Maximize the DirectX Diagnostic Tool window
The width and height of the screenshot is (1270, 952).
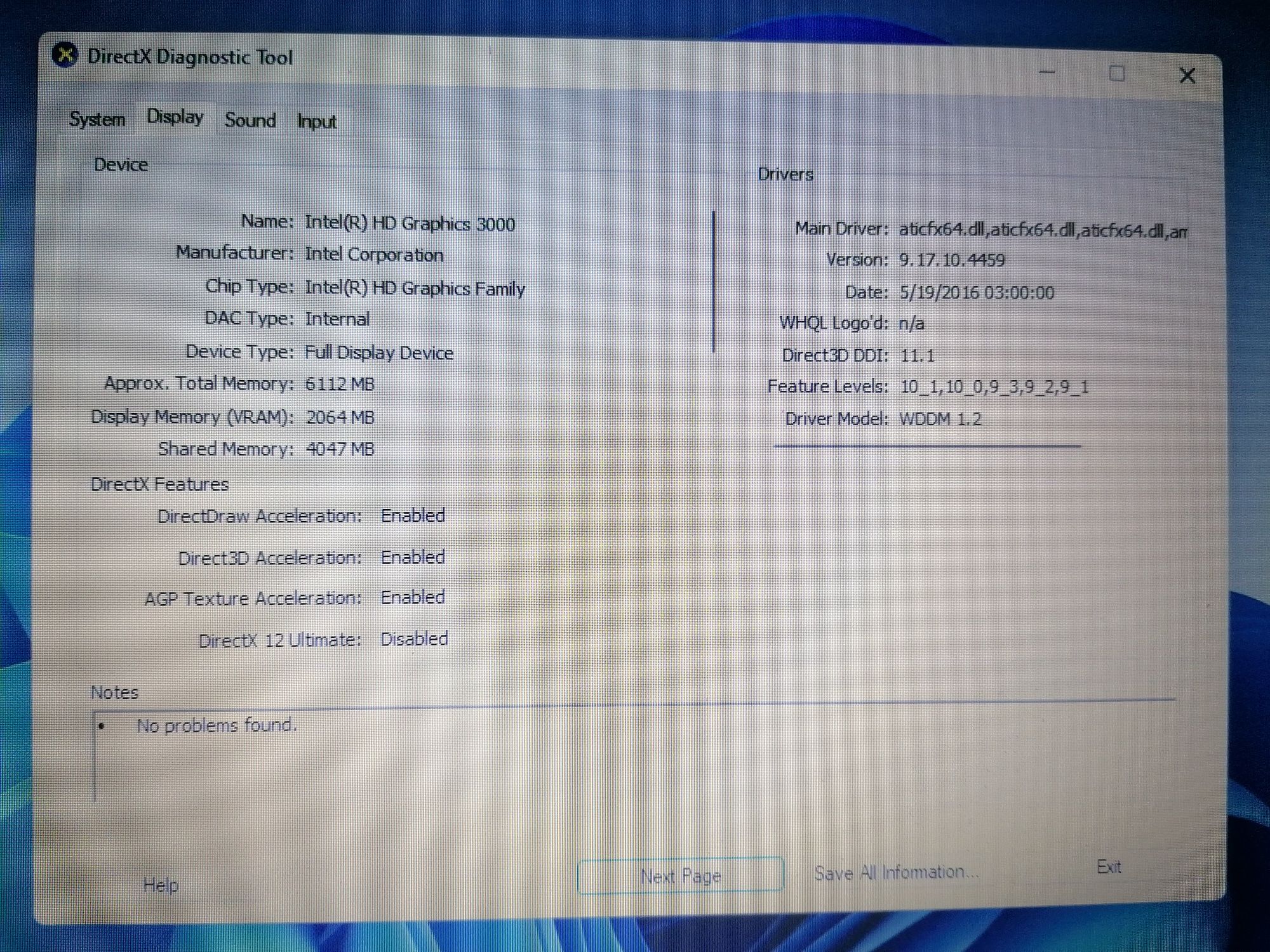point(1116,74)
